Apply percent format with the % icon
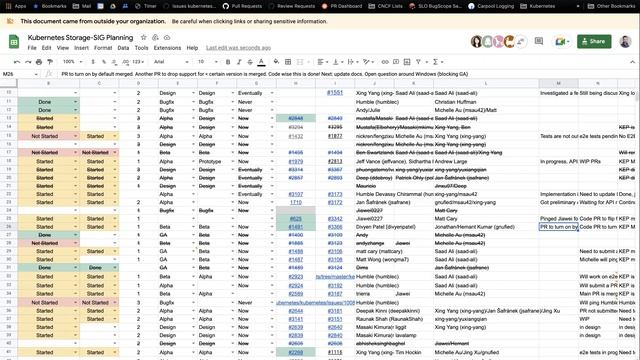The height and width of the screenshot is (360, 640). tap(104, 62)
